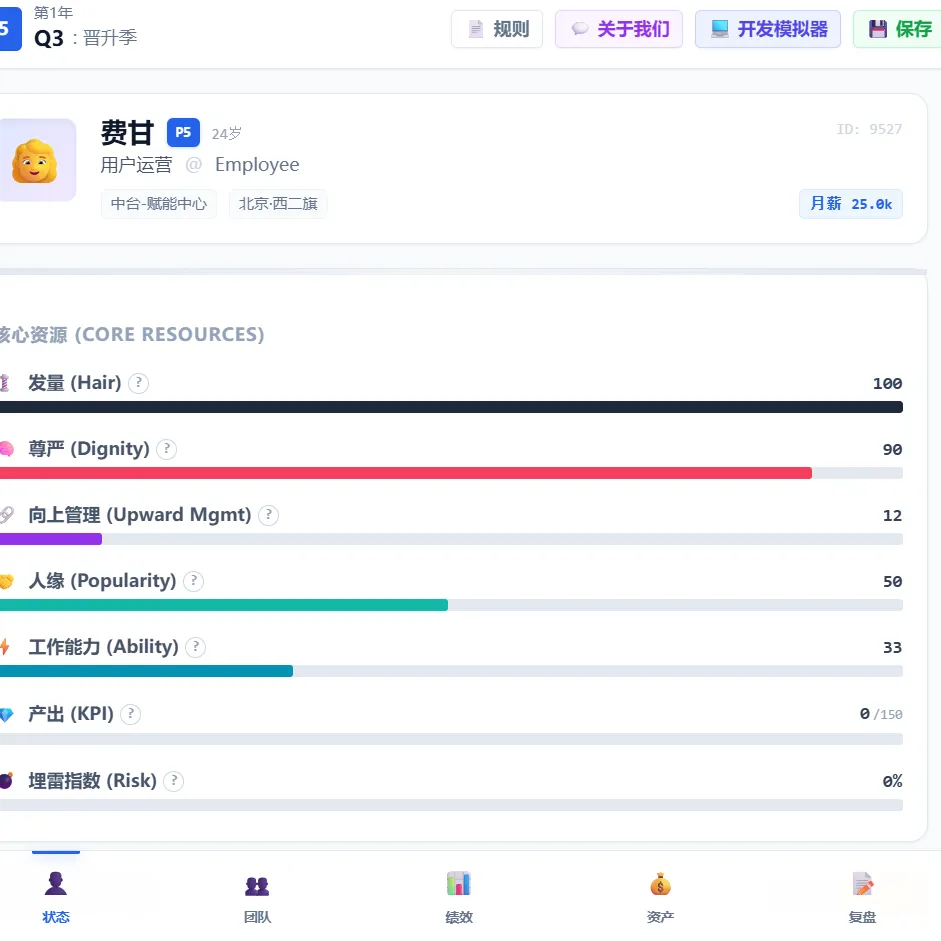
Task: Click the 关于我们 button
Action: (619, 29)
